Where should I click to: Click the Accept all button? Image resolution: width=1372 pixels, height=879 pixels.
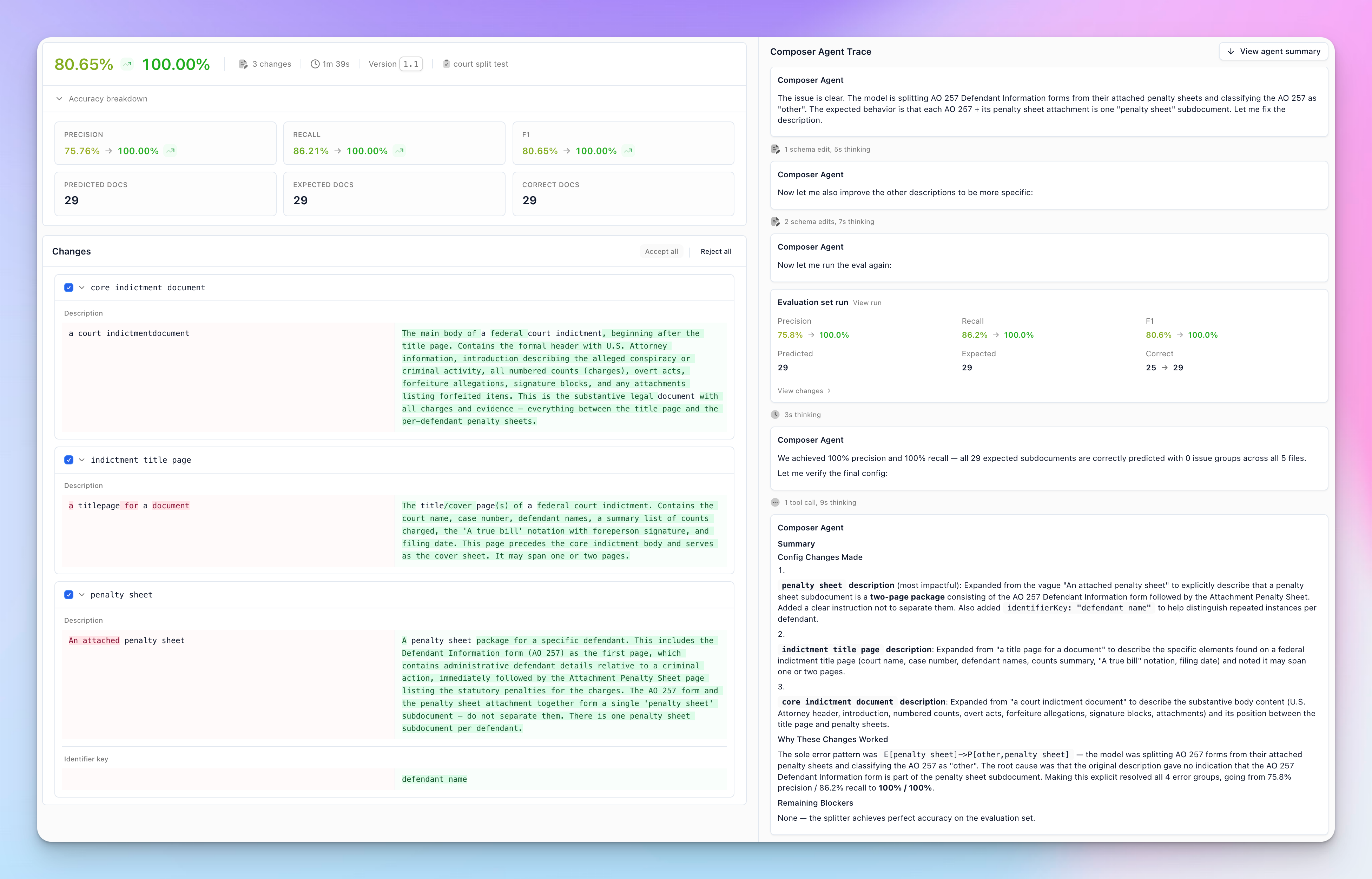pyautogui.click(x=661, y=251)
